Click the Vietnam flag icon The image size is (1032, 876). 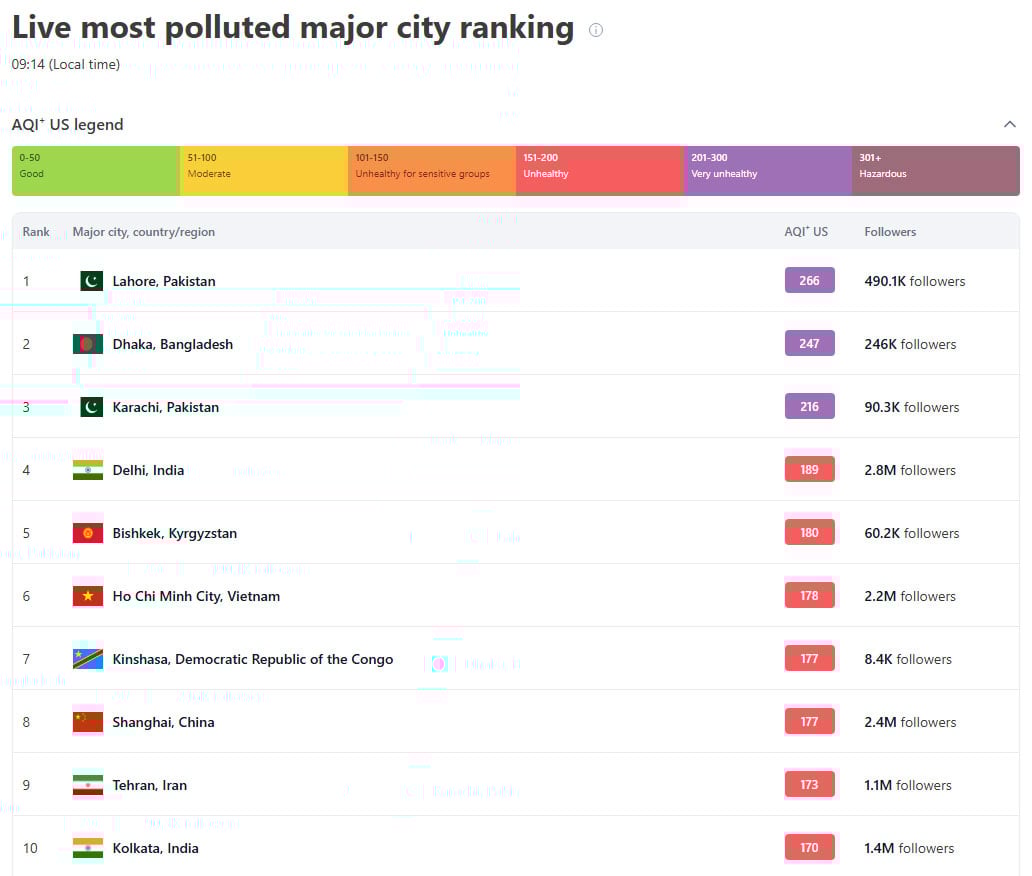click(88, 596)
